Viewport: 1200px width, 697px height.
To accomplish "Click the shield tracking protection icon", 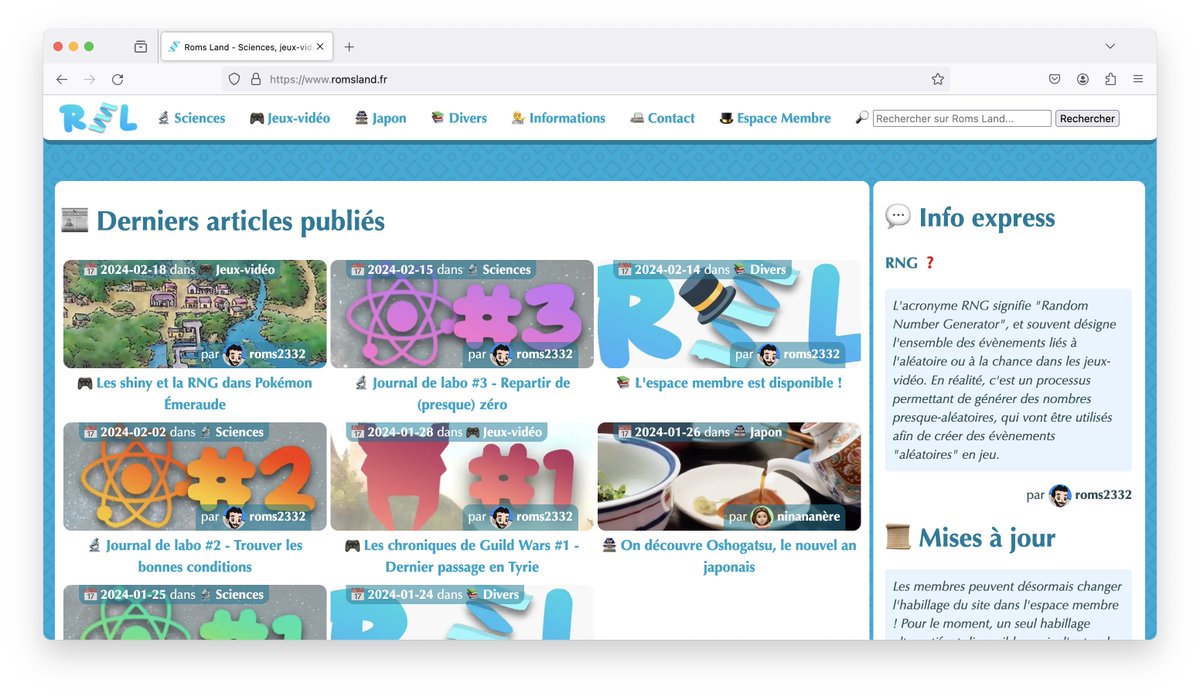I will point(235,79).
